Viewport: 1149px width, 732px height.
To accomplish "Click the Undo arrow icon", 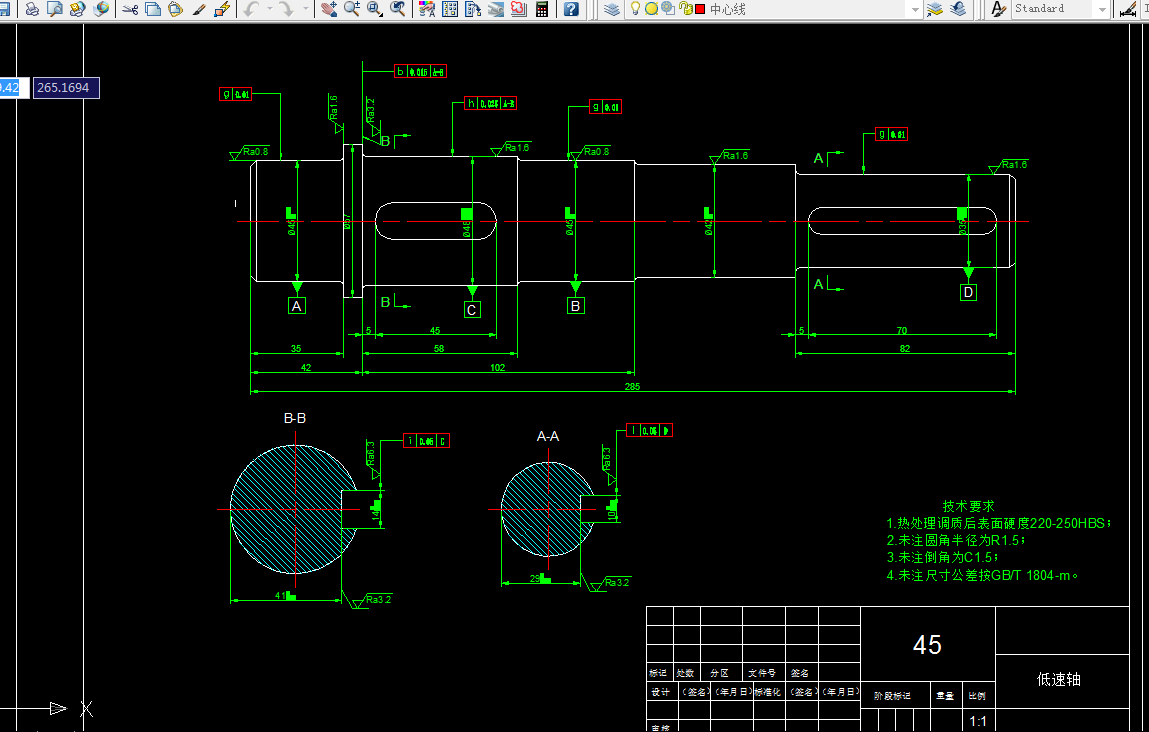I will coord(251,9).
